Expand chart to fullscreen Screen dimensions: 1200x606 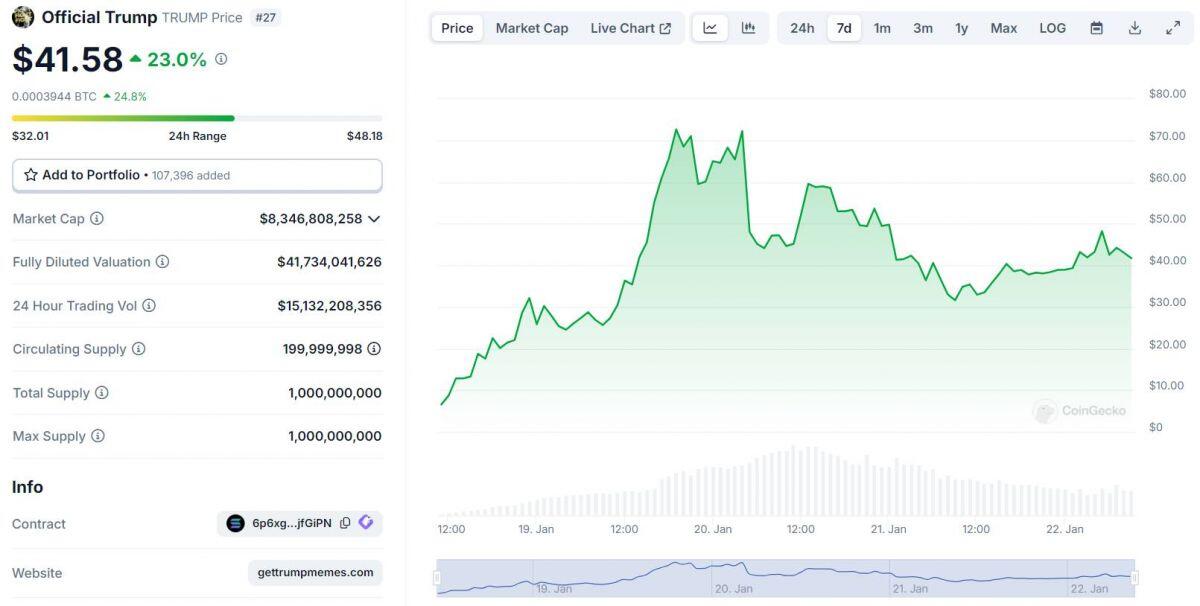point(1173,28)
